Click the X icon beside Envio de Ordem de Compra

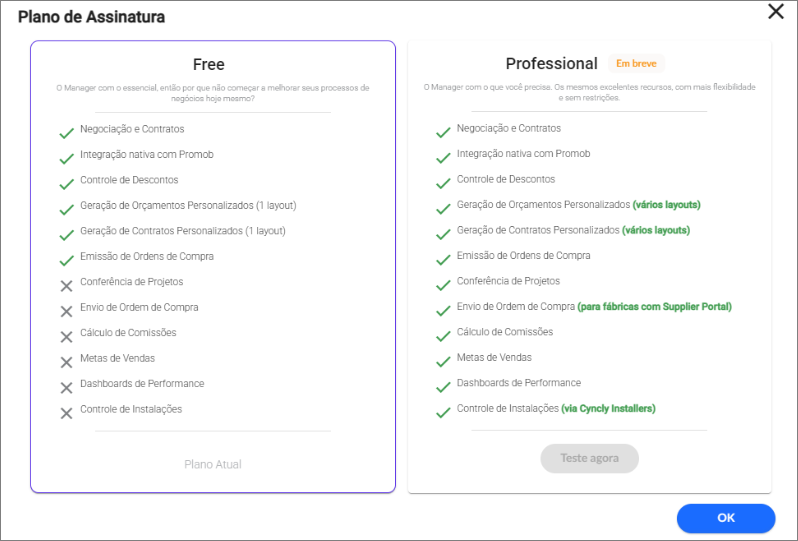(x=66, y=311)
